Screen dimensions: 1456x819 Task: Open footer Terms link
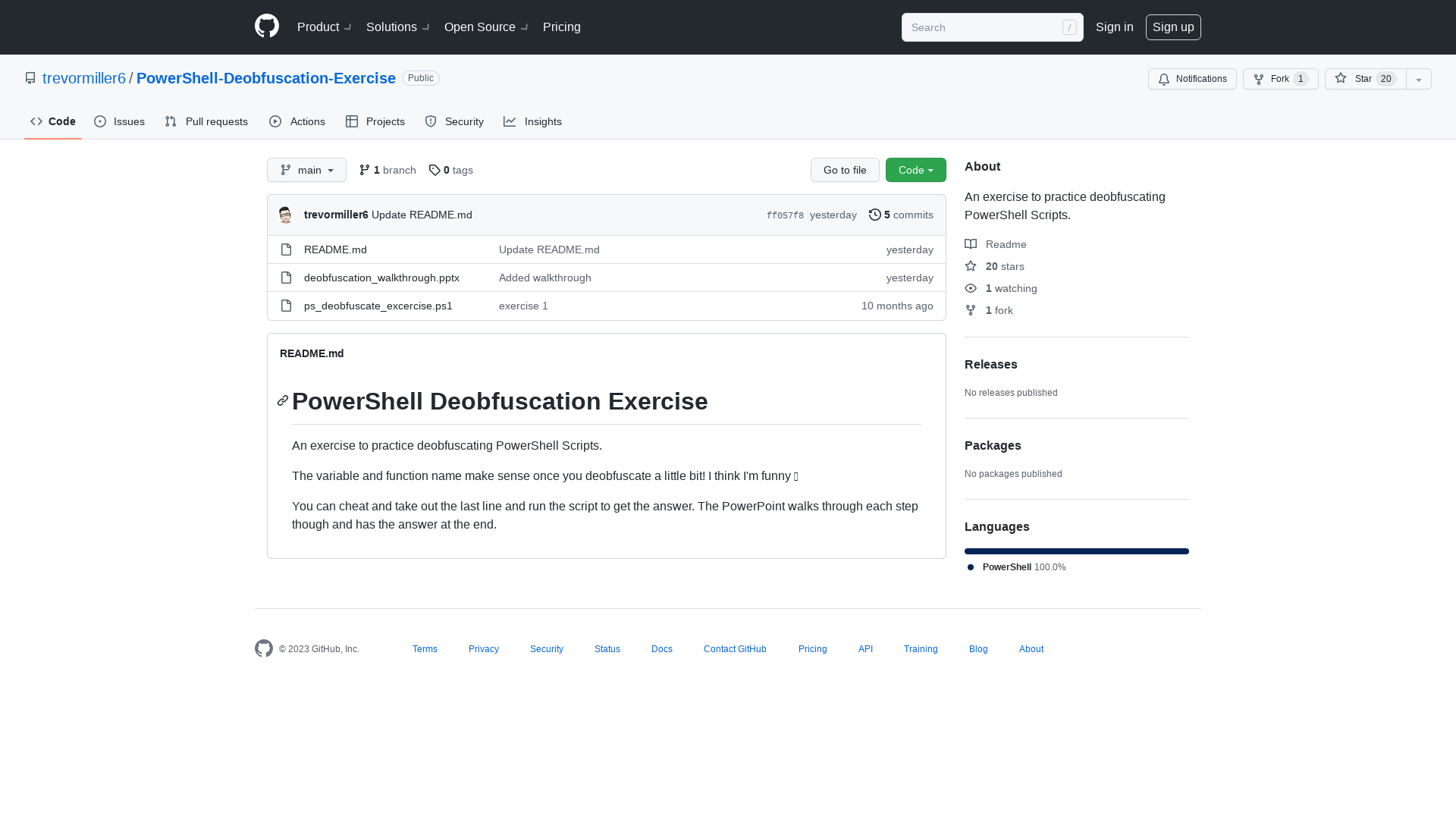pos(425,649)
